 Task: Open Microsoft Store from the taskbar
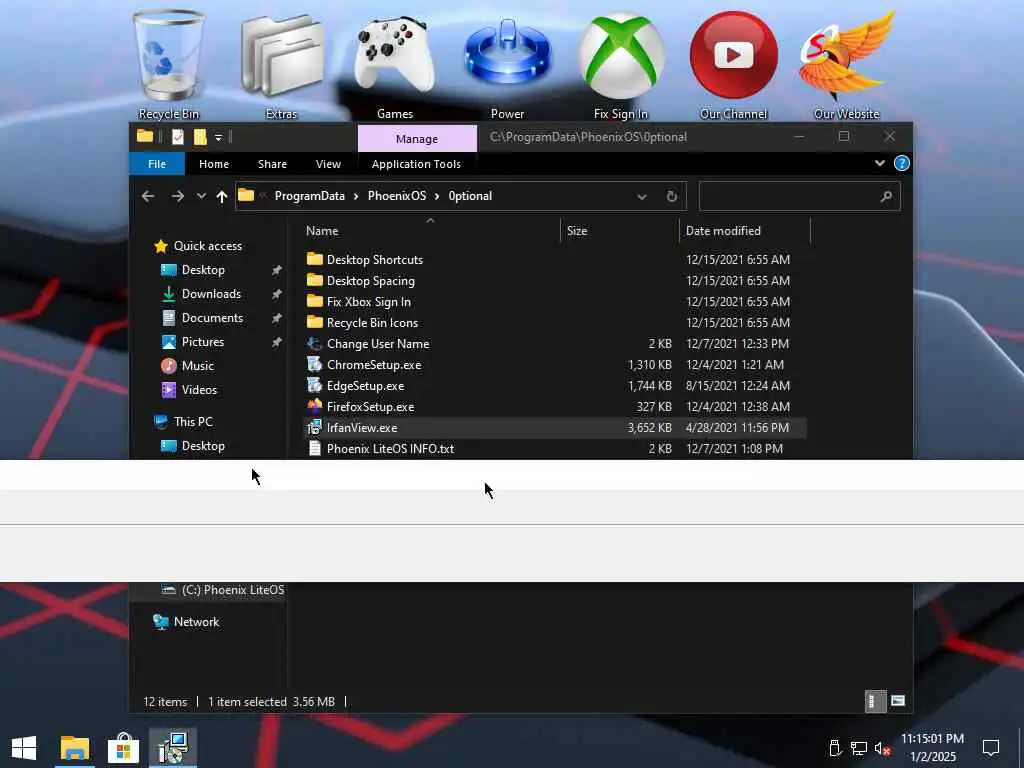click(x=123, y=748)
